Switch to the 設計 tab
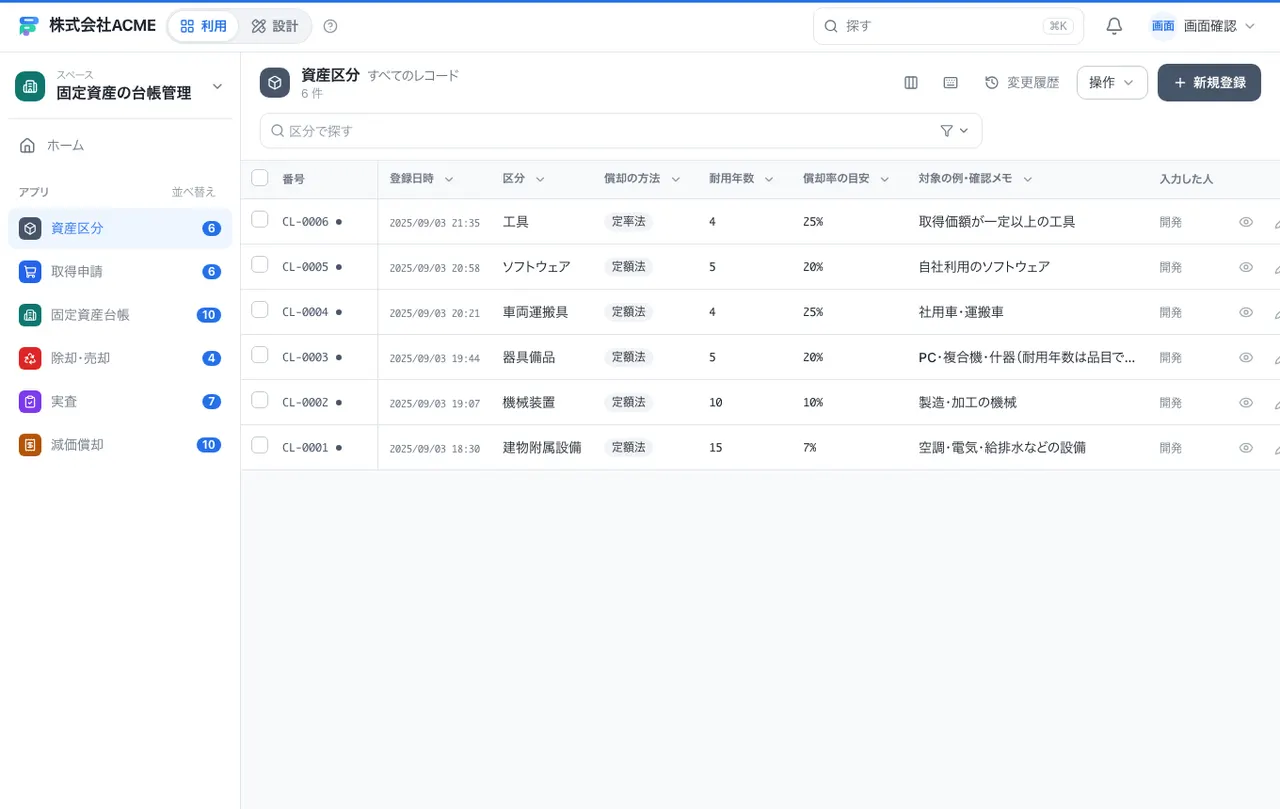The width and height of the screenshot is (1280, 809). click(x=275, y=26)
